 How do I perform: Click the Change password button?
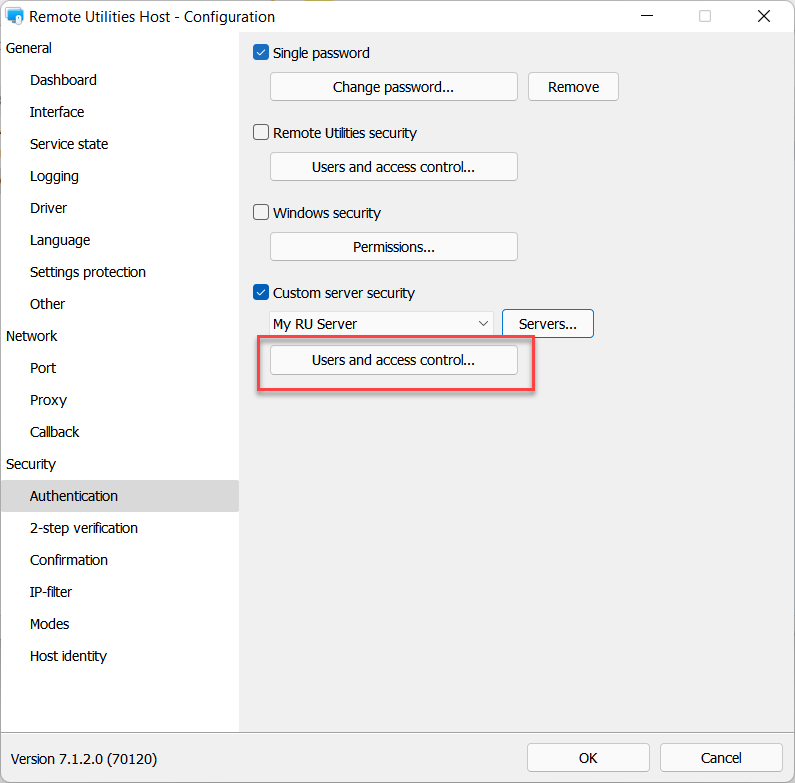pos(393,87)
